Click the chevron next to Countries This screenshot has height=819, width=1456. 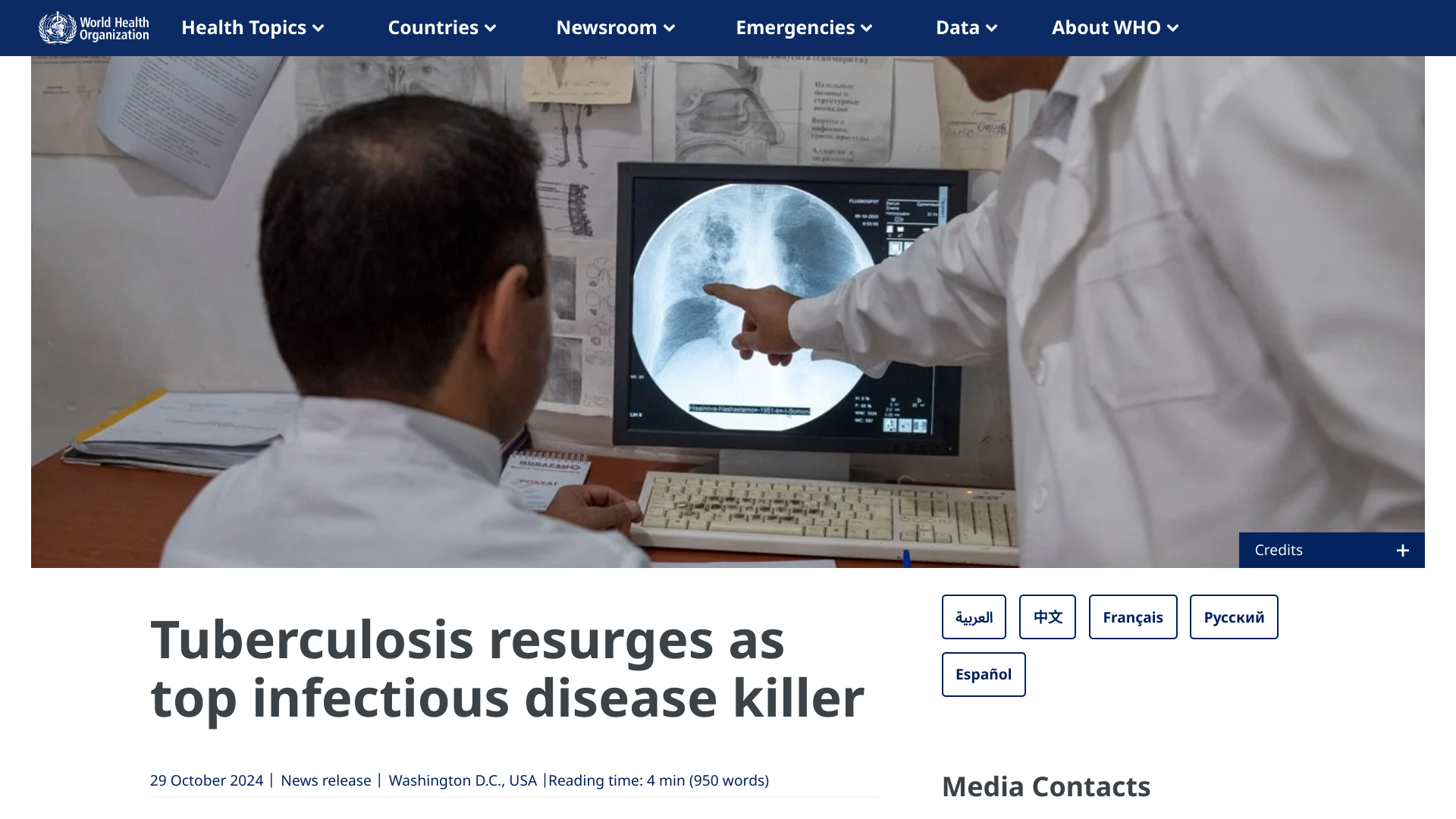(x=491, y=29)
